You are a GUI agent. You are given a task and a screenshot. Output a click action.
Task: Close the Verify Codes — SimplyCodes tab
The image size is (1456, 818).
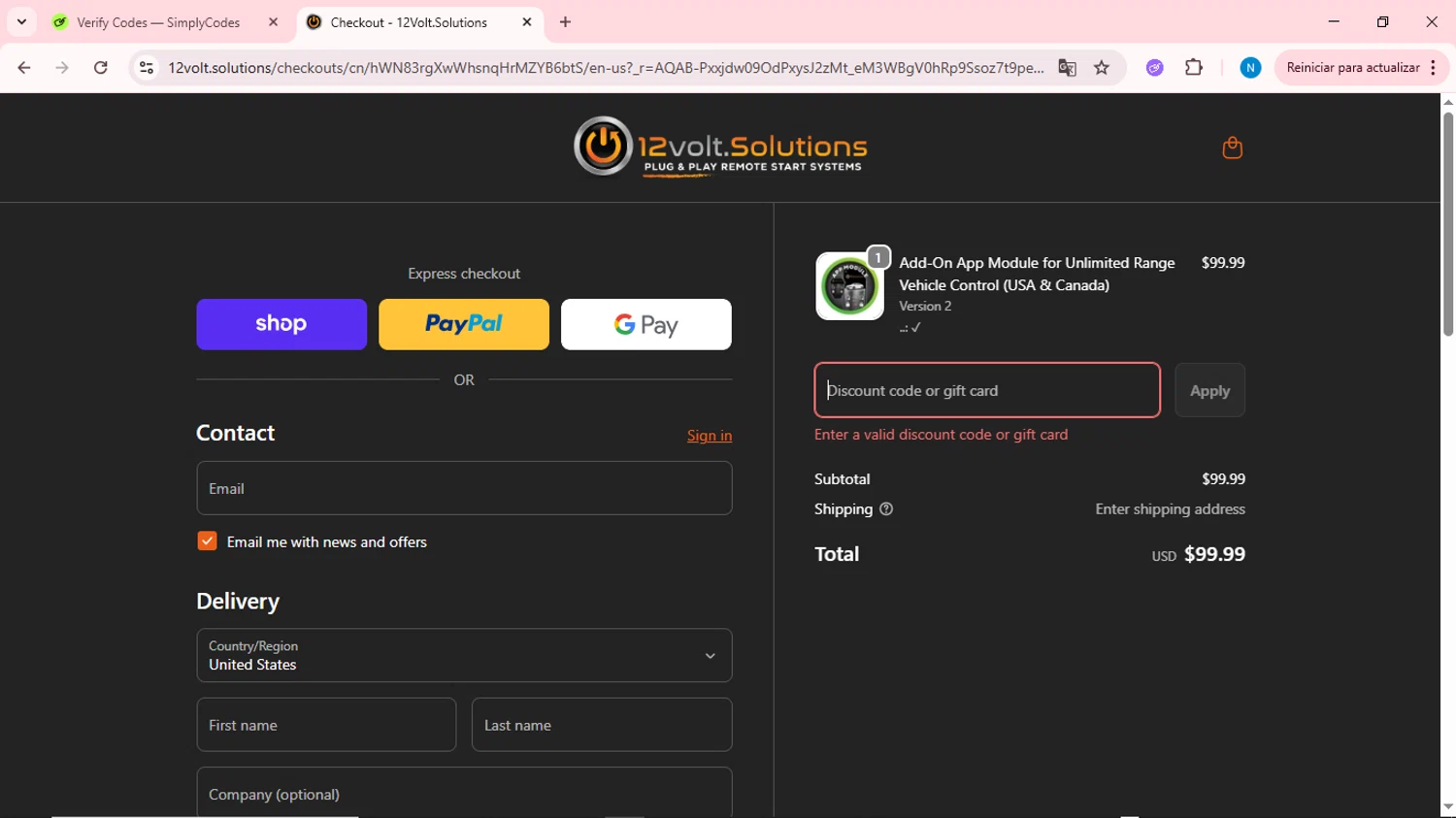[273, 22]
